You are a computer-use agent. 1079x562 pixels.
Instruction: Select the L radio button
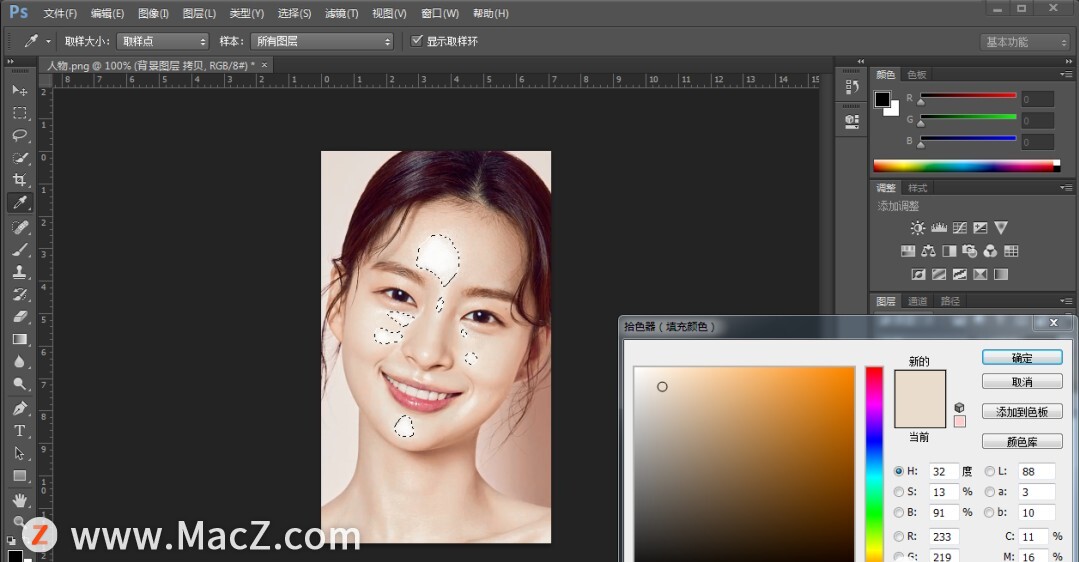(990, 471)
